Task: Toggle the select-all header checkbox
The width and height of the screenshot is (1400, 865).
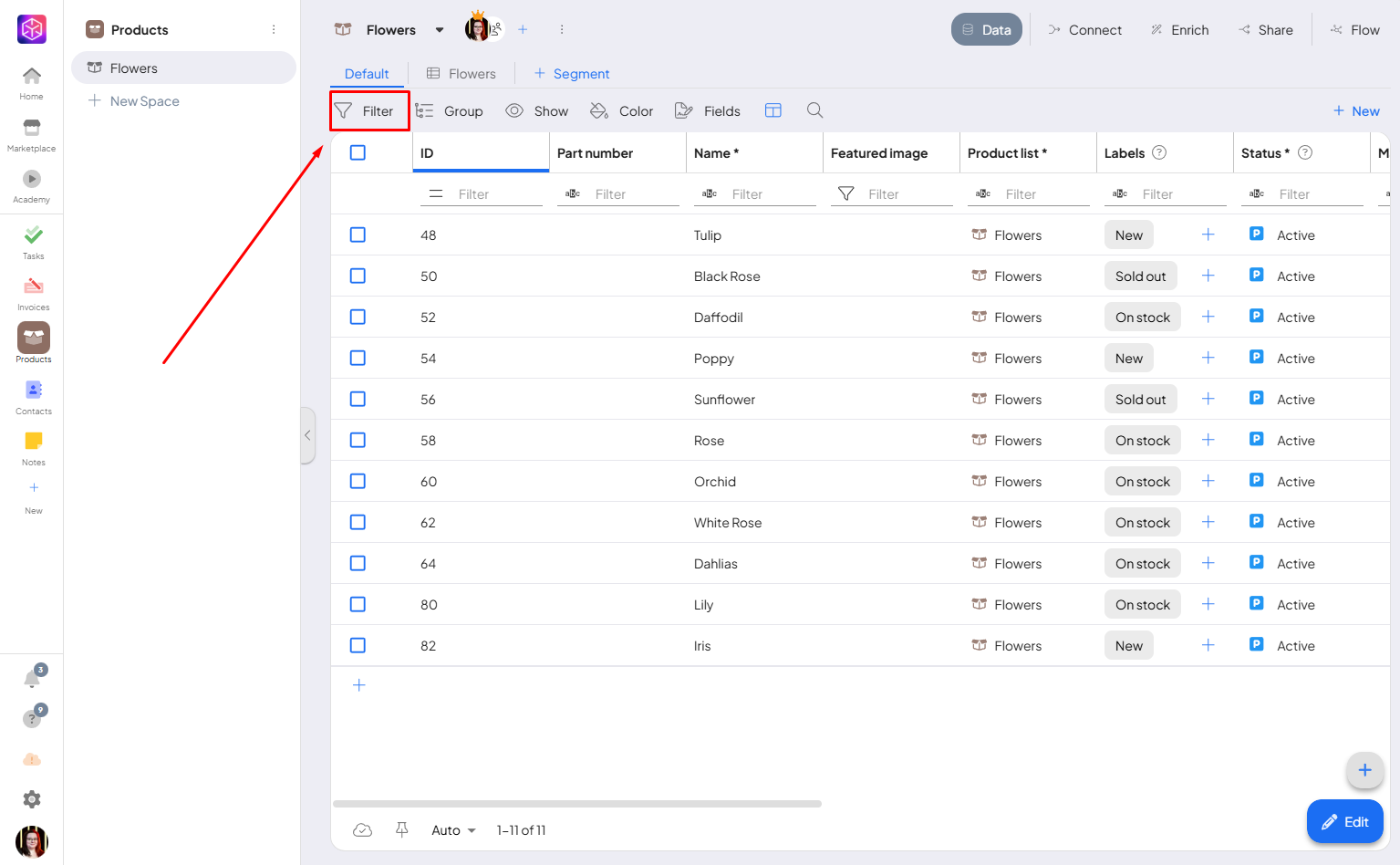Action: 358,153
